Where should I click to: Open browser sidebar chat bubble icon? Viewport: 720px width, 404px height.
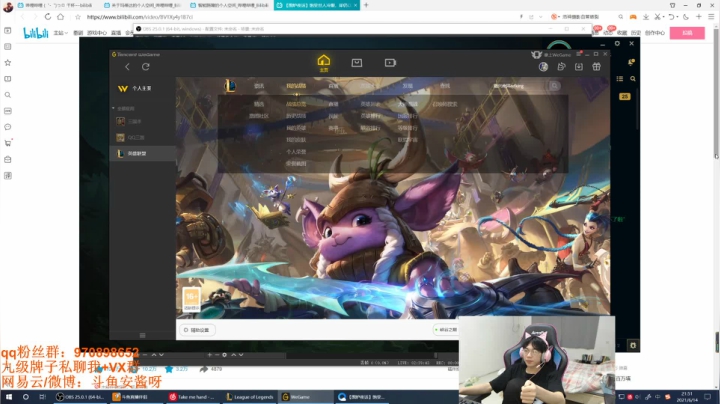(7, 127)
